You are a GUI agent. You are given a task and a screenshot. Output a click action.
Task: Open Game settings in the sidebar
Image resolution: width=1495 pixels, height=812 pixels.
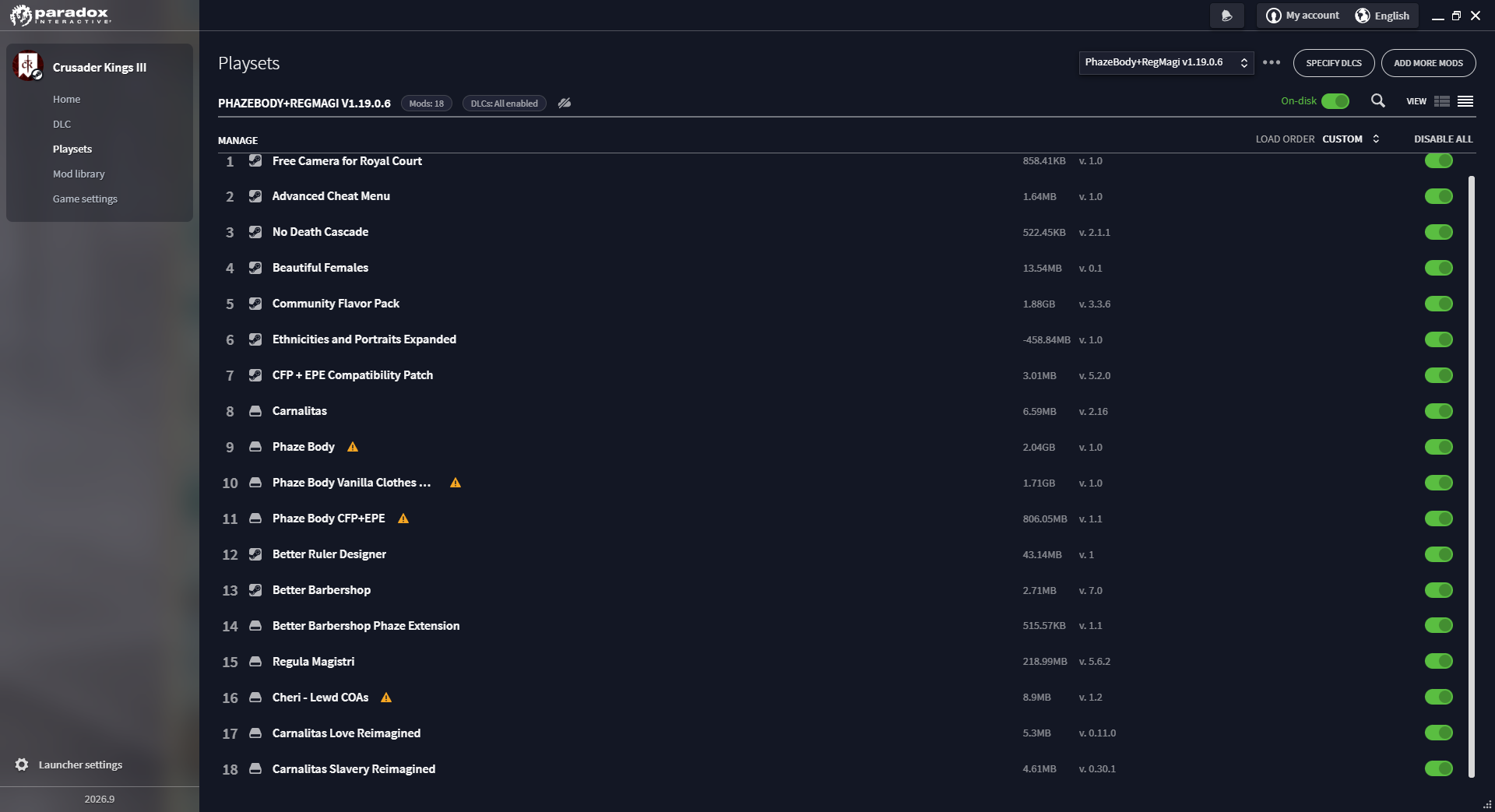tap(85, 199)
